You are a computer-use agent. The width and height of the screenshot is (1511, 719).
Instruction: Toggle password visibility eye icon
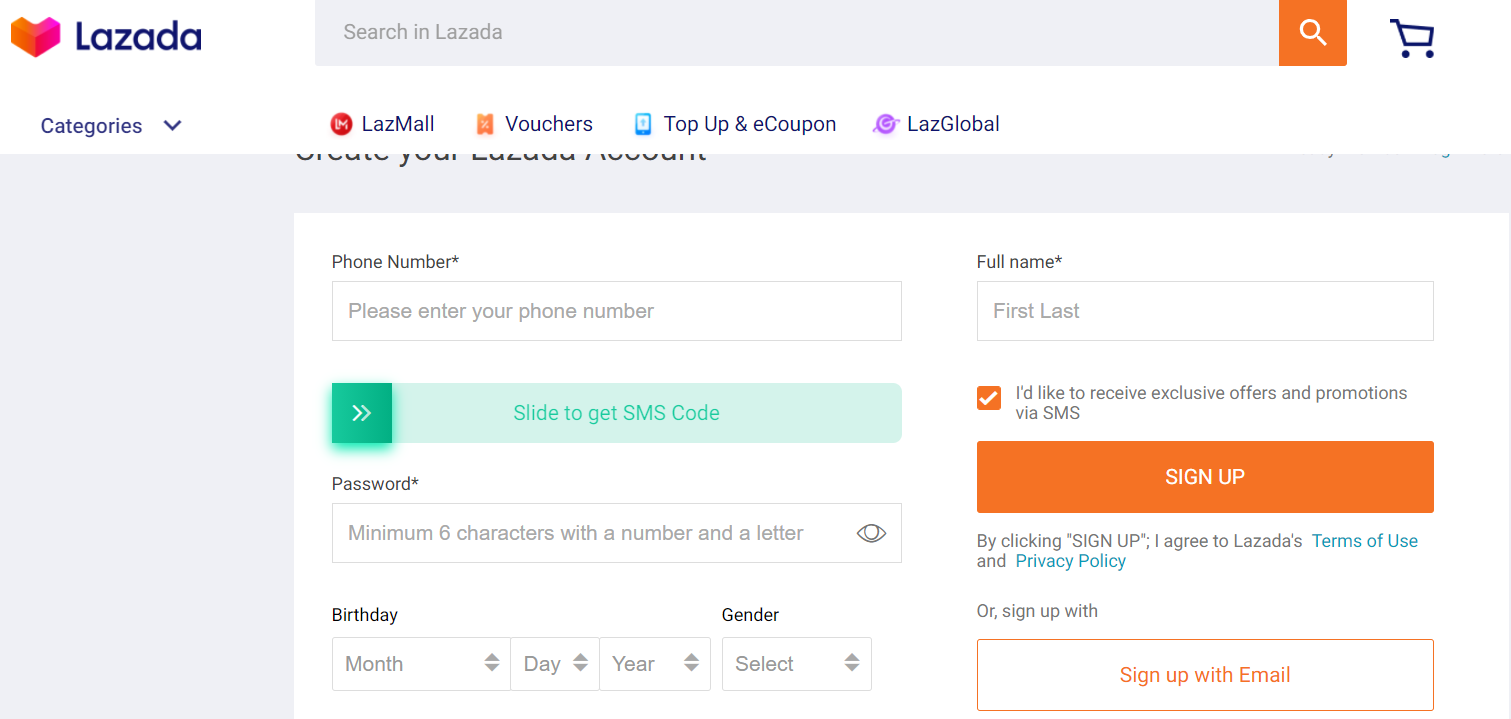point(871,533)
